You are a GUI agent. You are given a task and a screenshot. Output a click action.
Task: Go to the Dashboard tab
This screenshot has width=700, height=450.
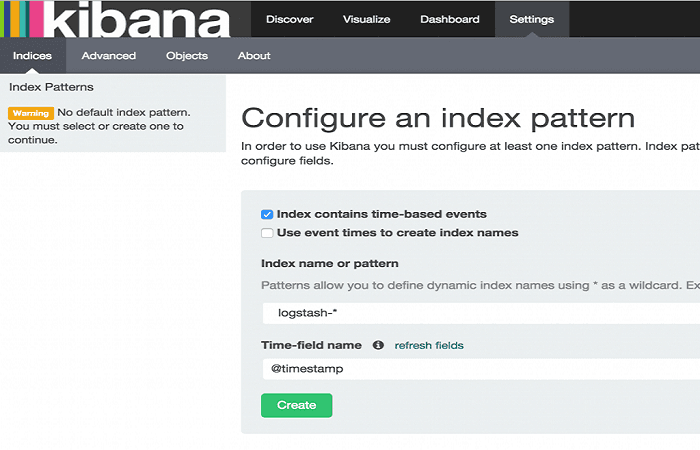[x=449, y=19]
